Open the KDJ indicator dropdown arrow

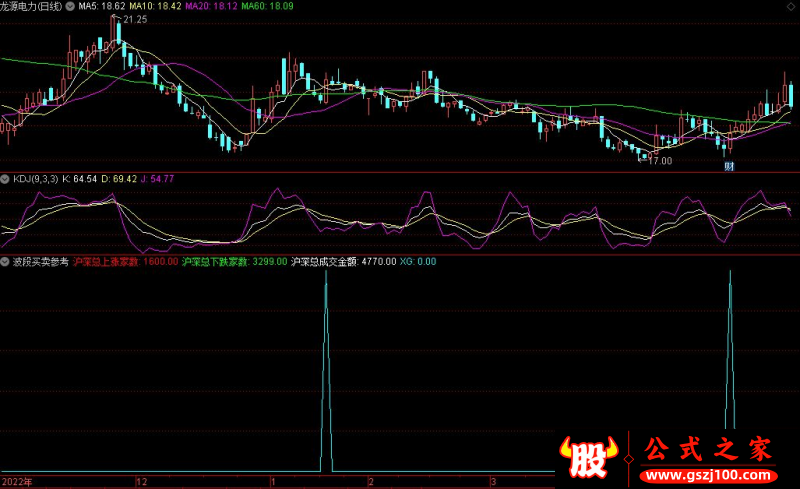pos(6,179)
